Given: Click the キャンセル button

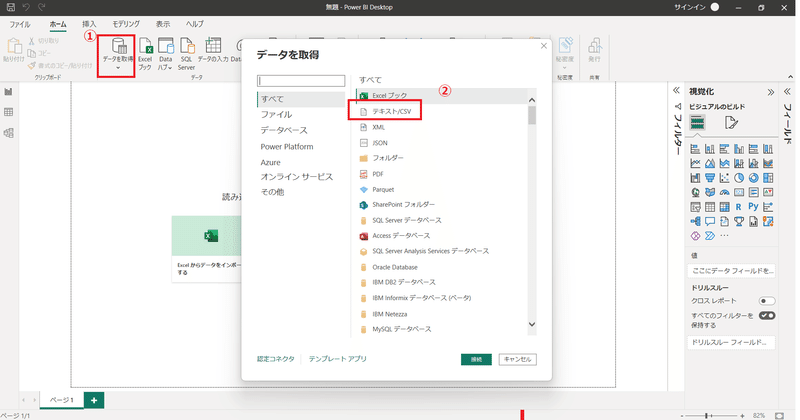Looking at the screenshot, I should [517, 359].
